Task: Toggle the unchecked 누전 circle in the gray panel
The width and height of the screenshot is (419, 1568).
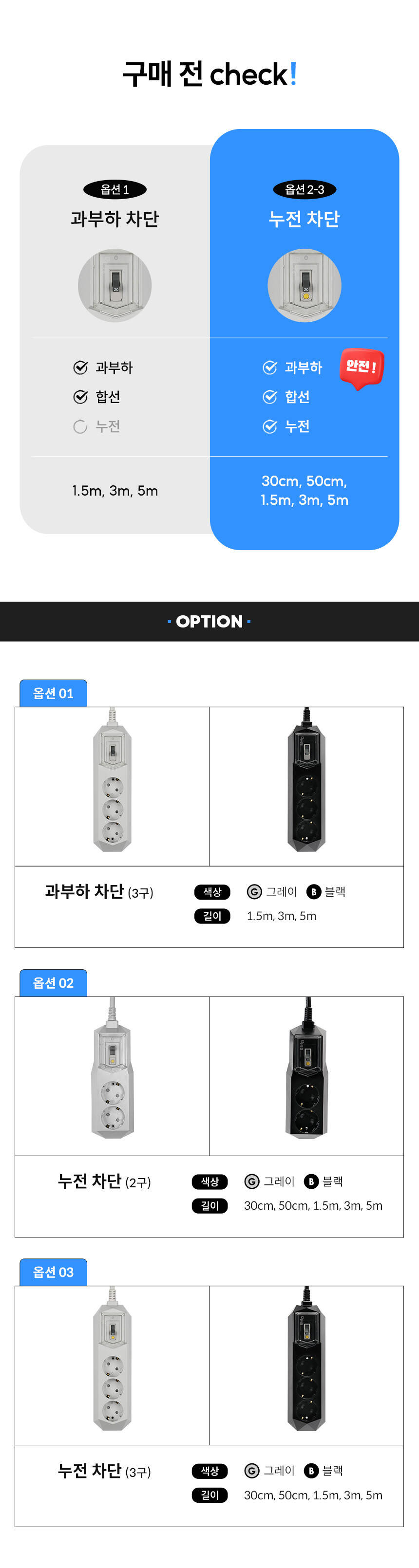Action: pos(80,427)
